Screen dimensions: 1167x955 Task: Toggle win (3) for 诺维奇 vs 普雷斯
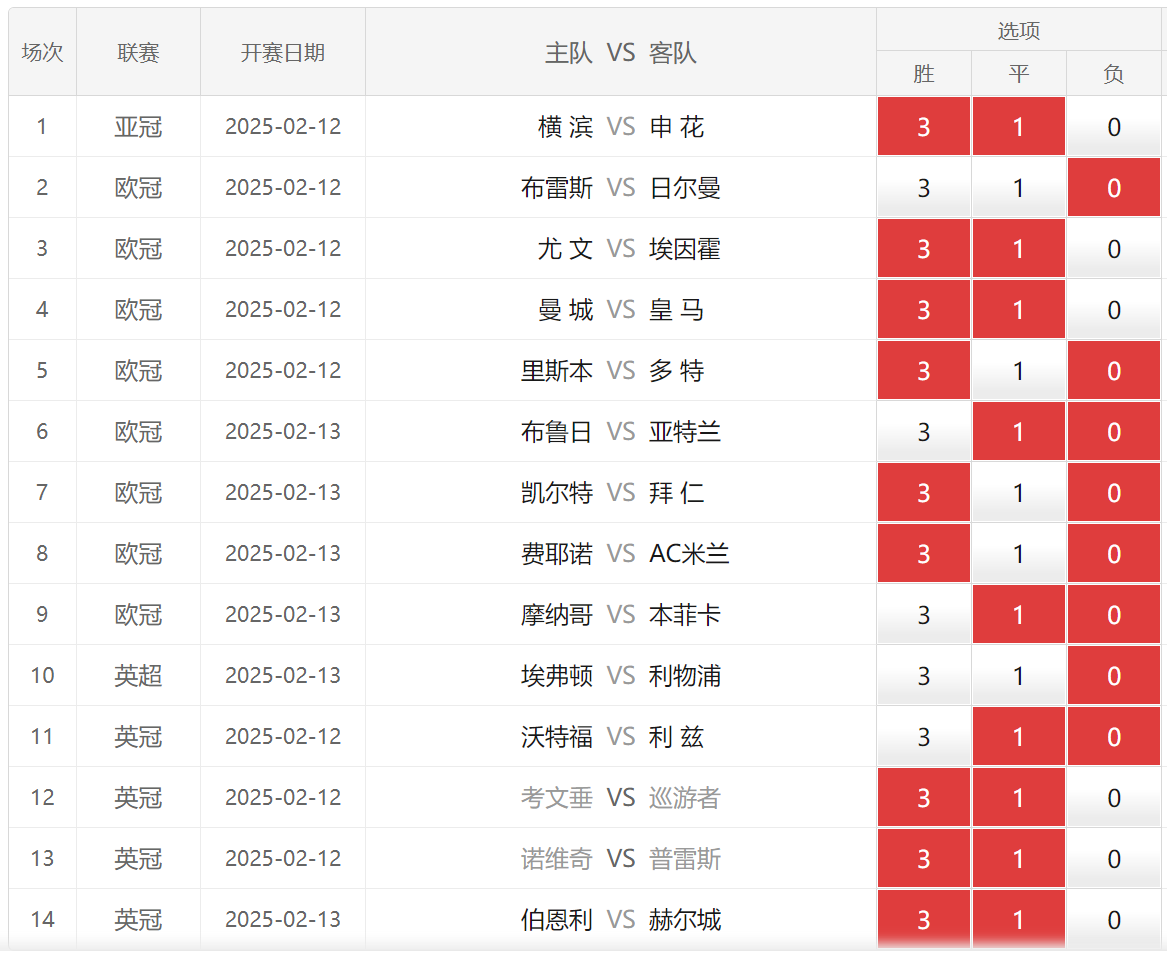tap(924, 859)
